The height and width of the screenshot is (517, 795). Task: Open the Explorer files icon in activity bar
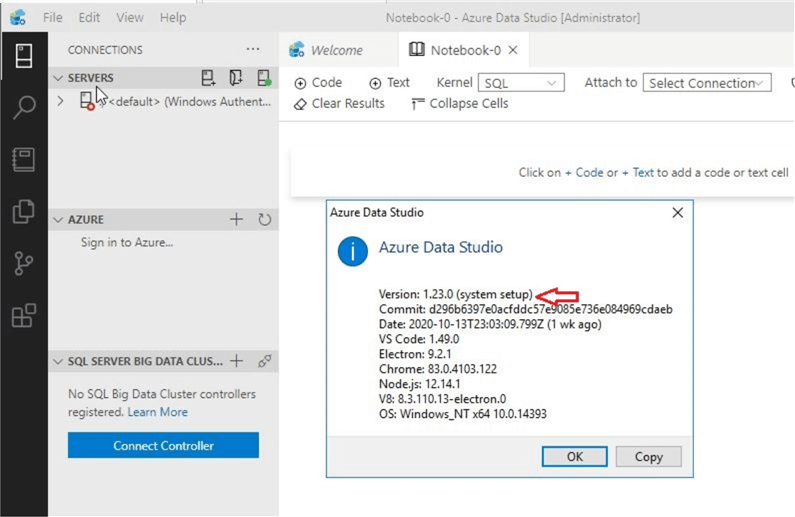pyautogui.click(x=23, y=212)
